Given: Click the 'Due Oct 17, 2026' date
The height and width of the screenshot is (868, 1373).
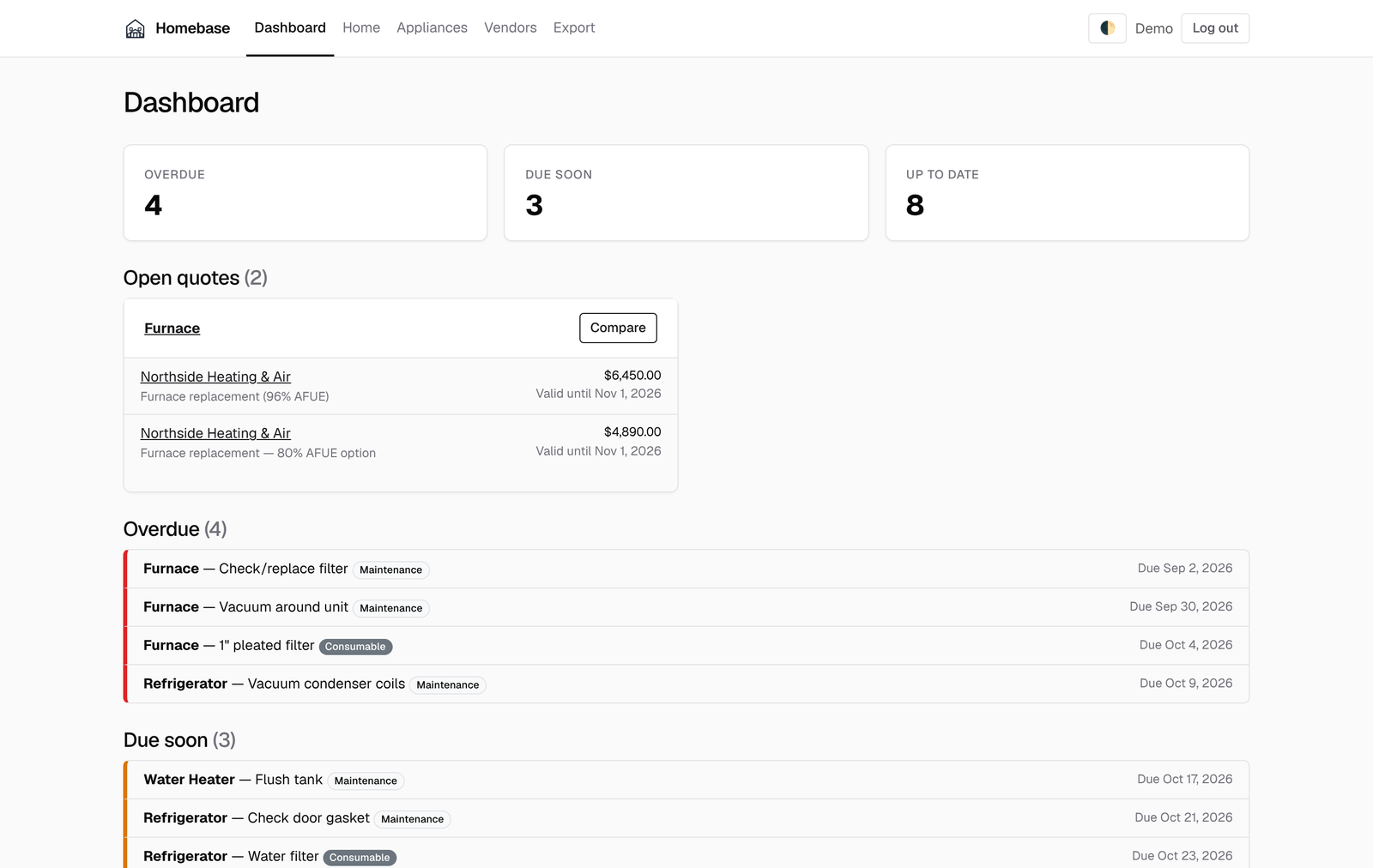Looking at the screenshot, I should click(1185, 779).
